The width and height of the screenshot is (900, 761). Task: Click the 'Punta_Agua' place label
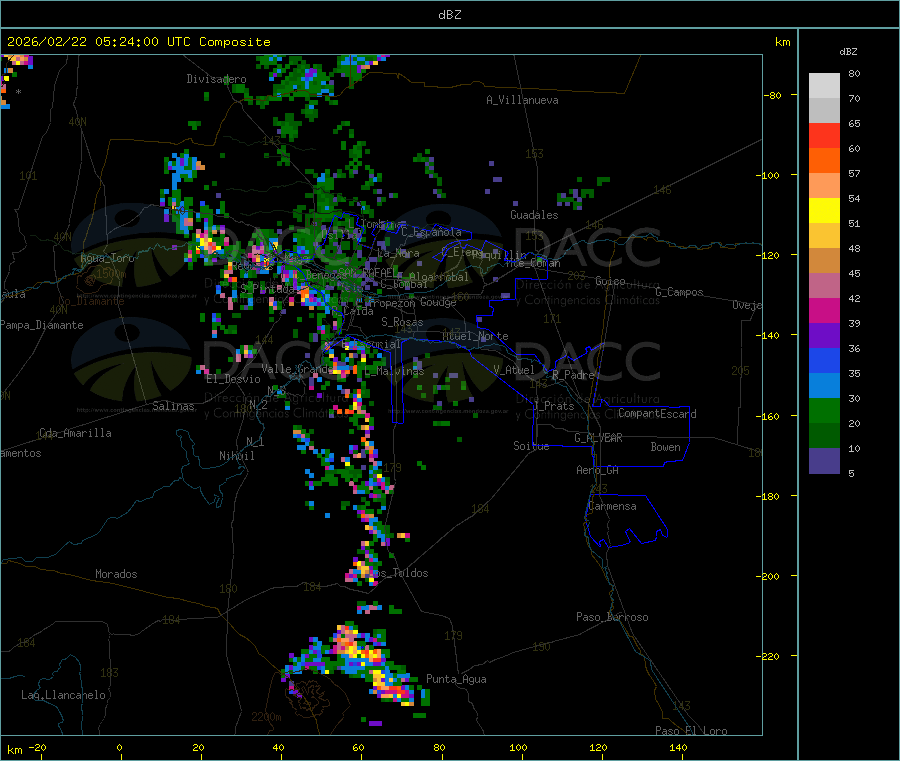tap(456, 679)
